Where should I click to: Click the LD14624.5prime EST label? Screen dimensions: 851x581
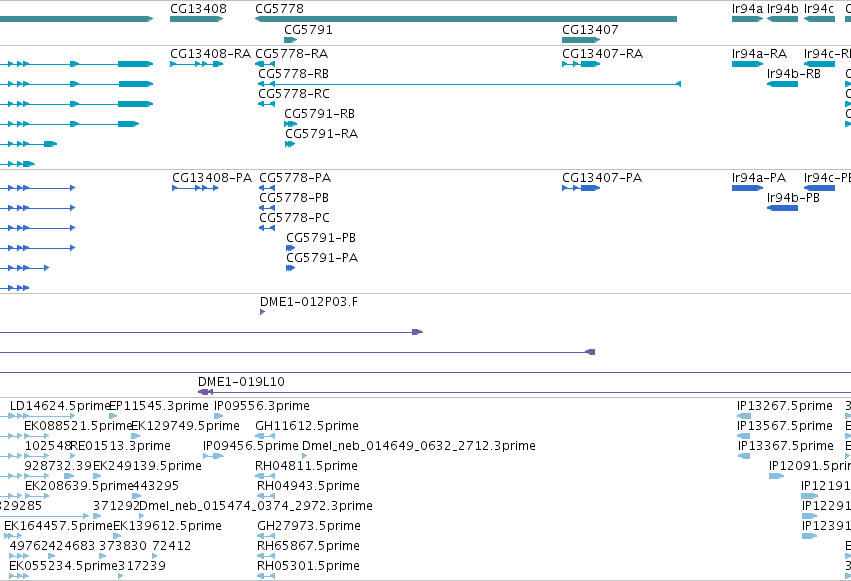click(60, 406)
